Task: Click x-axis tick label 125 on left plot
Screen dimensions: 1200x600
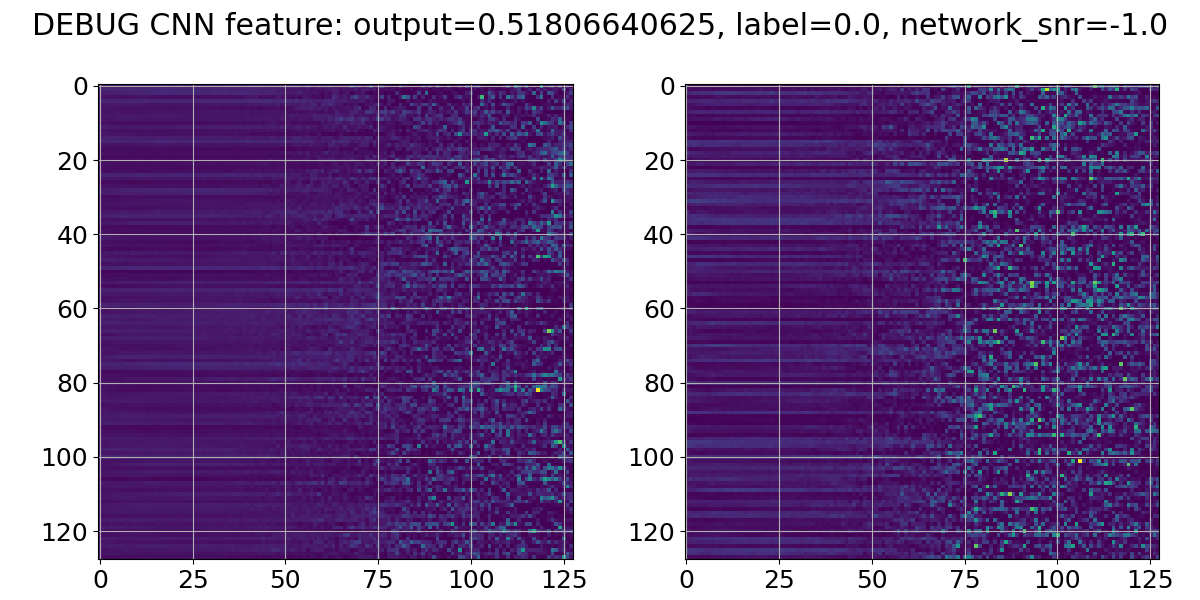Action: point(564,578)
